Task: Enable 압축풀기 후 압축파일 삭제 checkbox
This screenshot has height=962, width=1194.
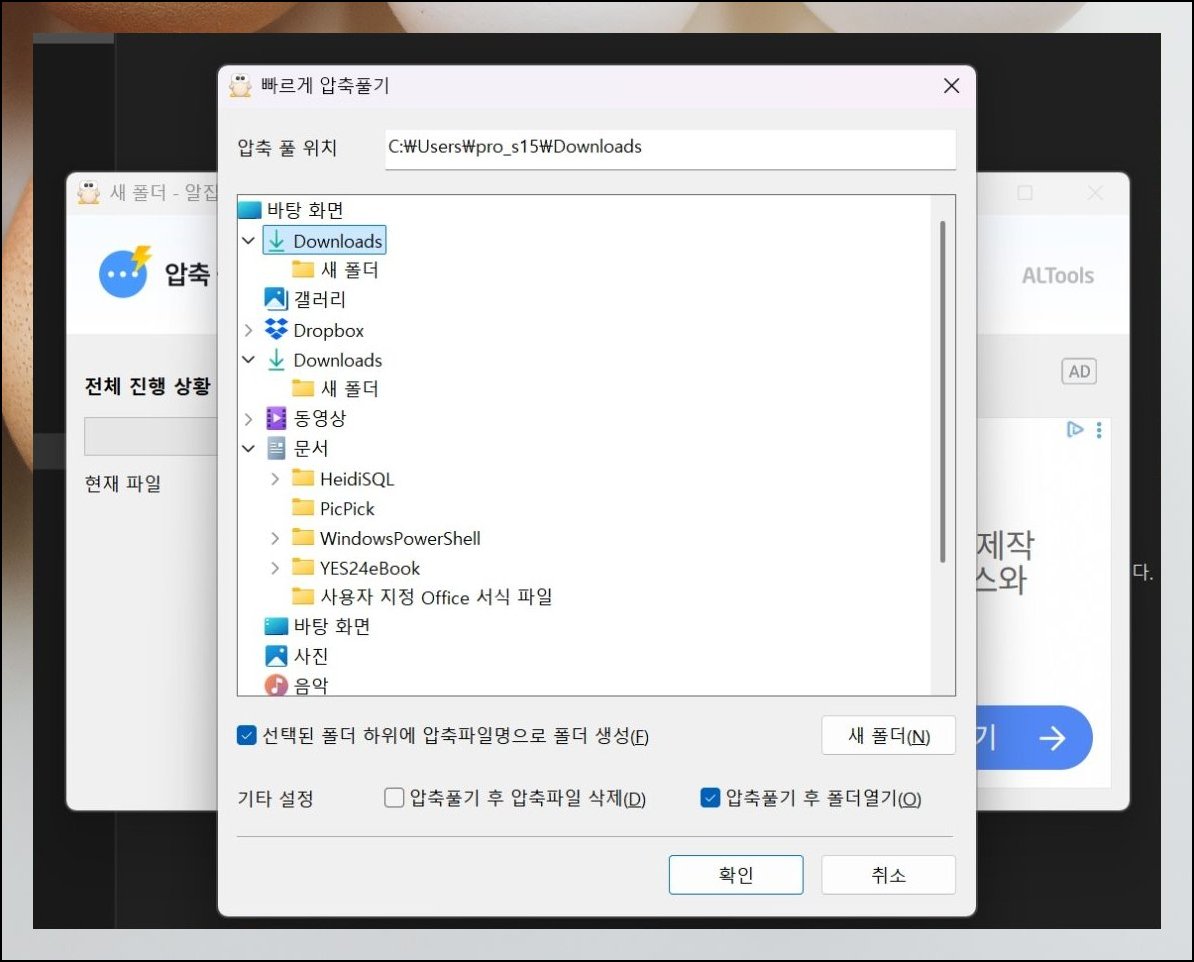Action: 394,797
